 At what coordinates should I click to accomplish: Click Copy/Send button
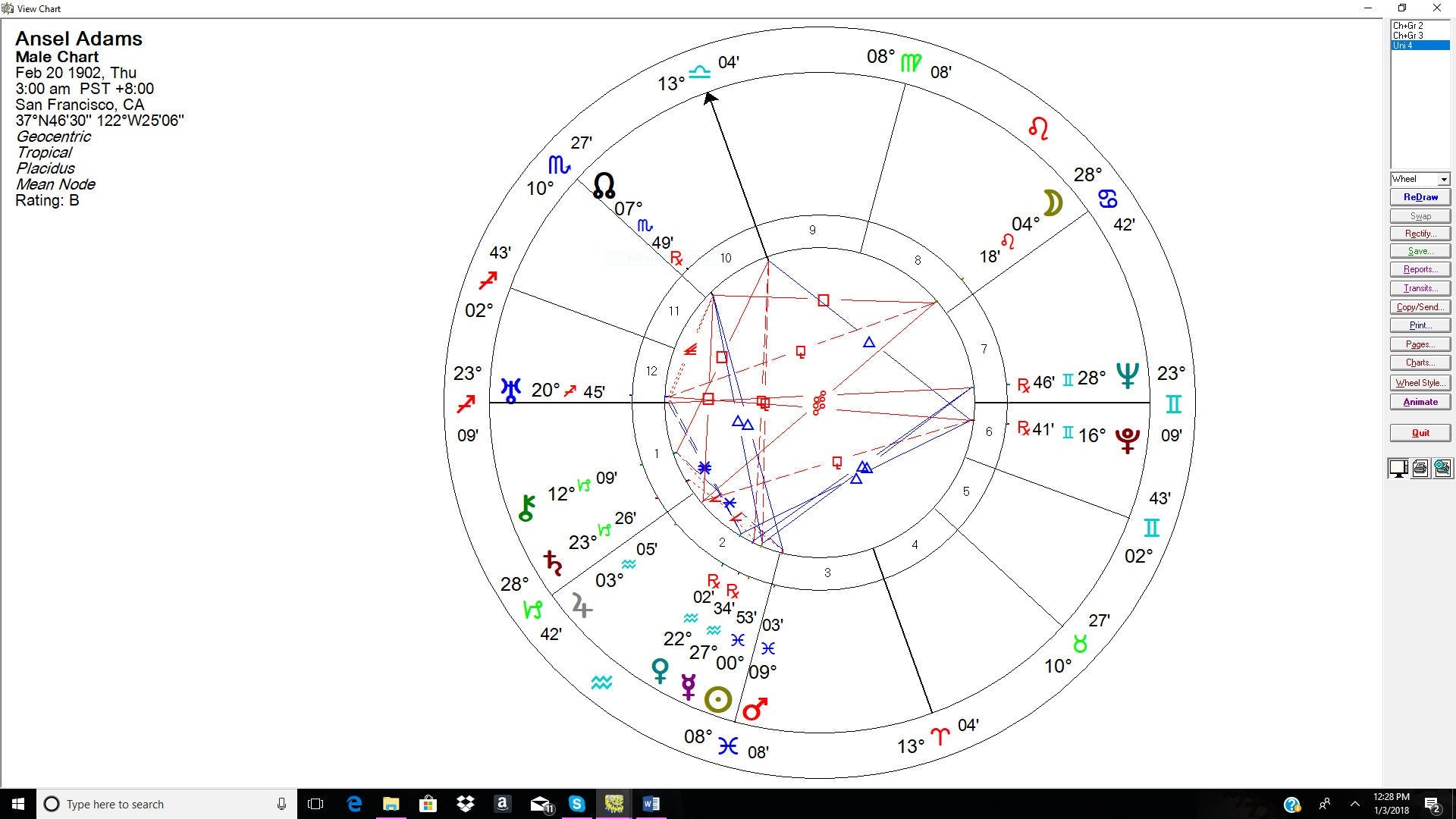[1420, 307]
